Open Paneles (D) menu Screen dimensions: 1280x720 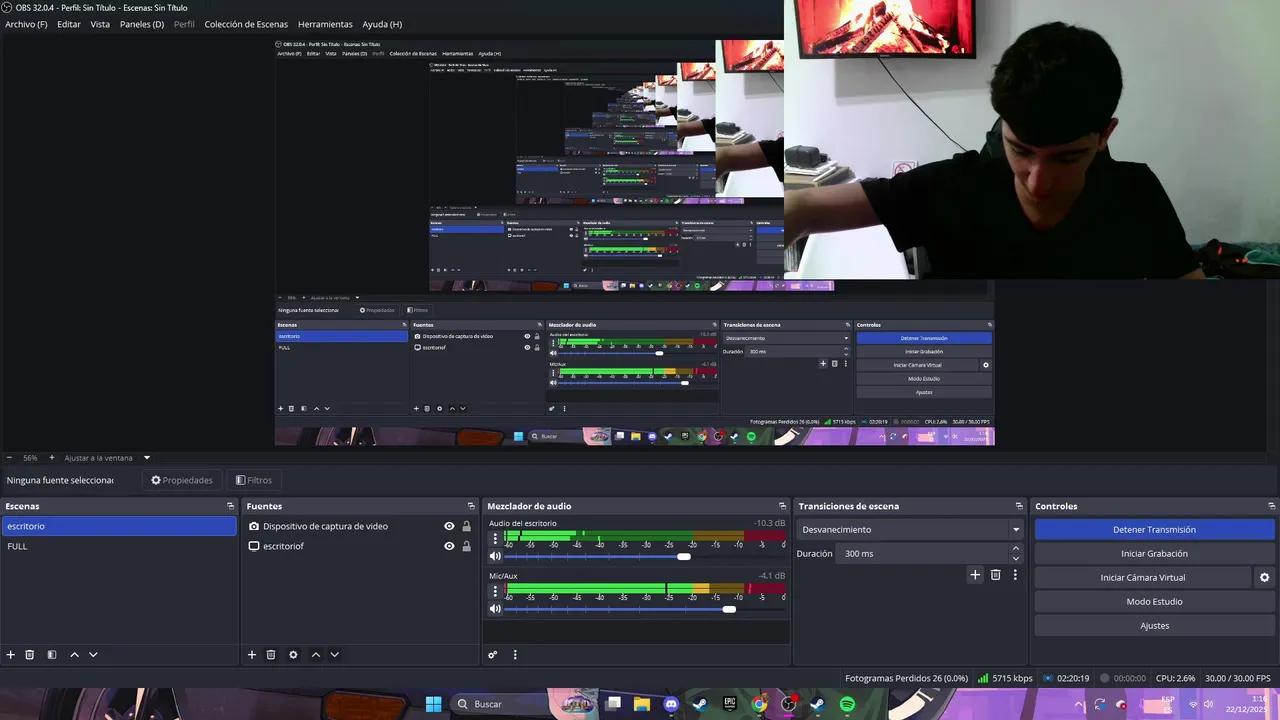[142, 24]
